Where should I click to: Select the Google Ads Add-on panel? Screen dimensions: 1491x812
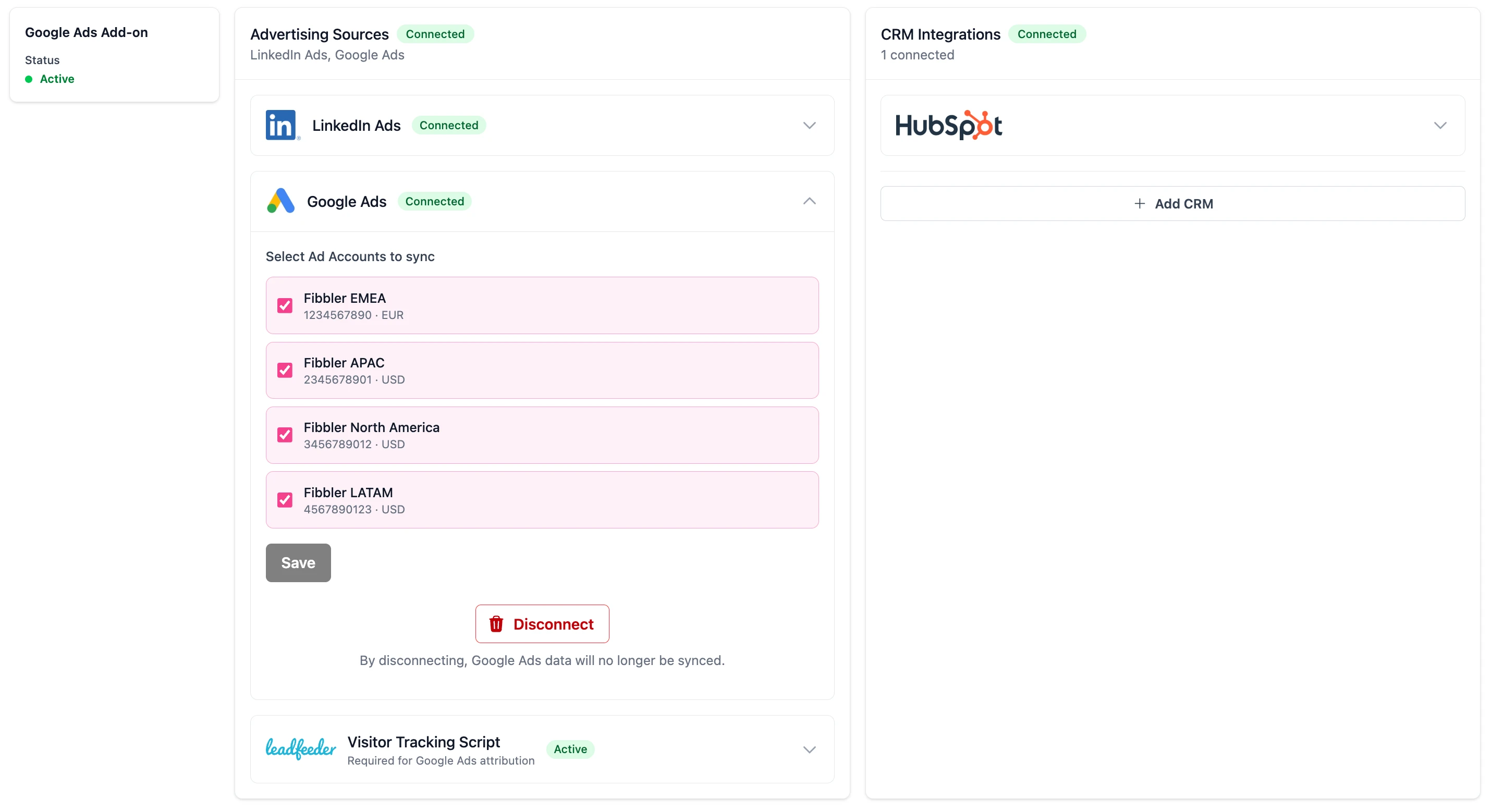(114, 55)
